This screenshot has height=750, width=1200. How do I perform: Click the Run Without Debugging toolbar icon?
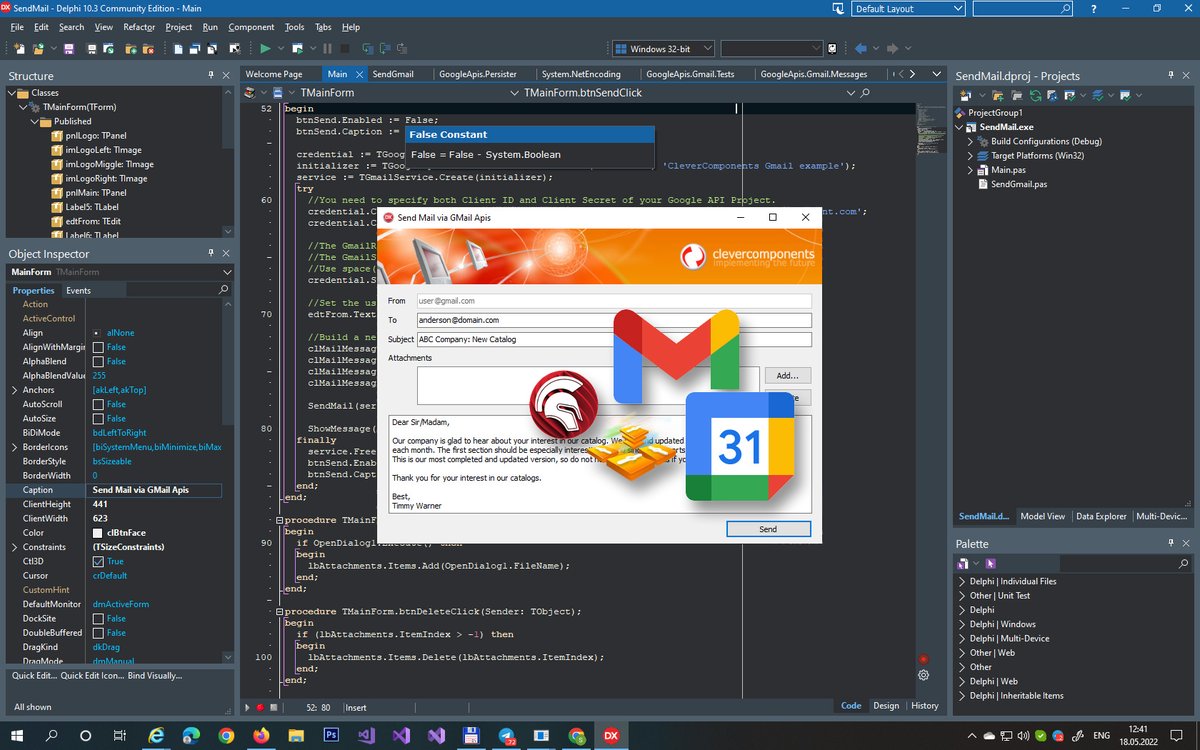click(297, 48)
